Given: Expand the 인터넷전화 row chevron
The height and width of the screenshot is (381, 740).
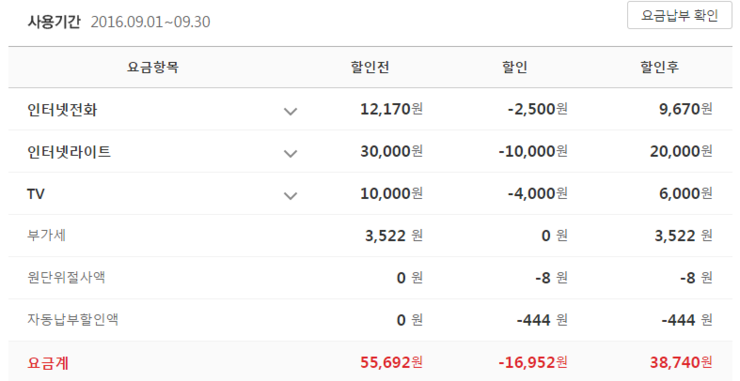Looking at the screenshot, I should 290,111.
